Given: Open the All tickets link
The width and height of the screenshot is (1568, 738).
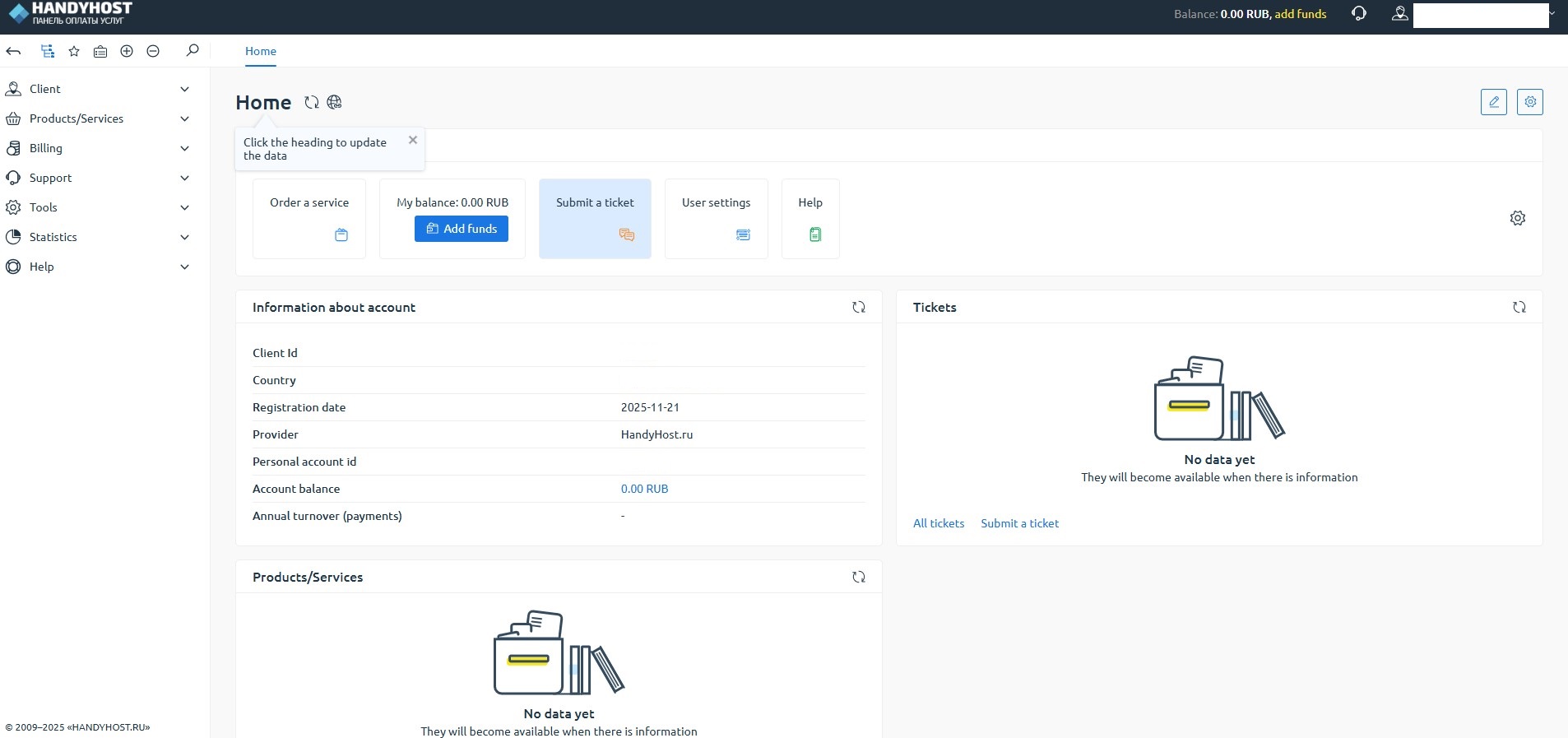Looking at the screenshot, I should (938, 523).
